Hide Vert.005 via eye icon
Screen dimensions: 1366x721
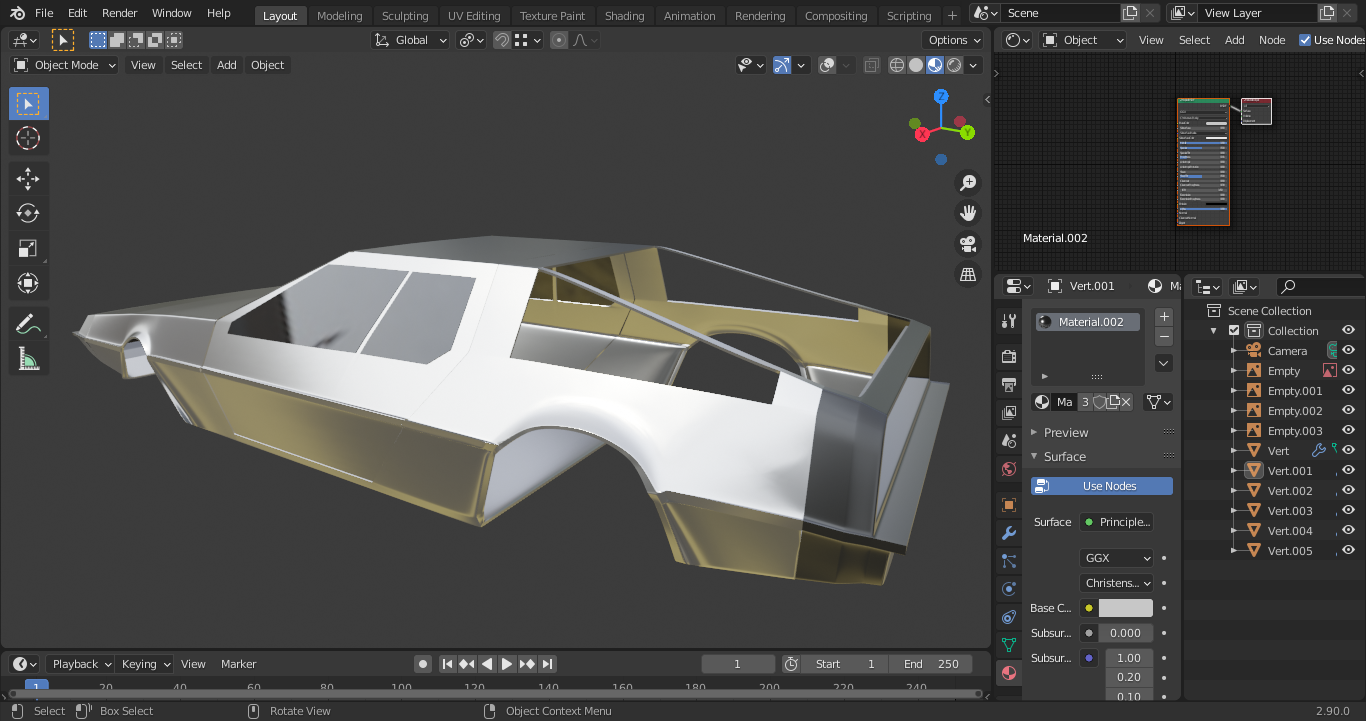pyautogui.click(x=1348, y=550)
